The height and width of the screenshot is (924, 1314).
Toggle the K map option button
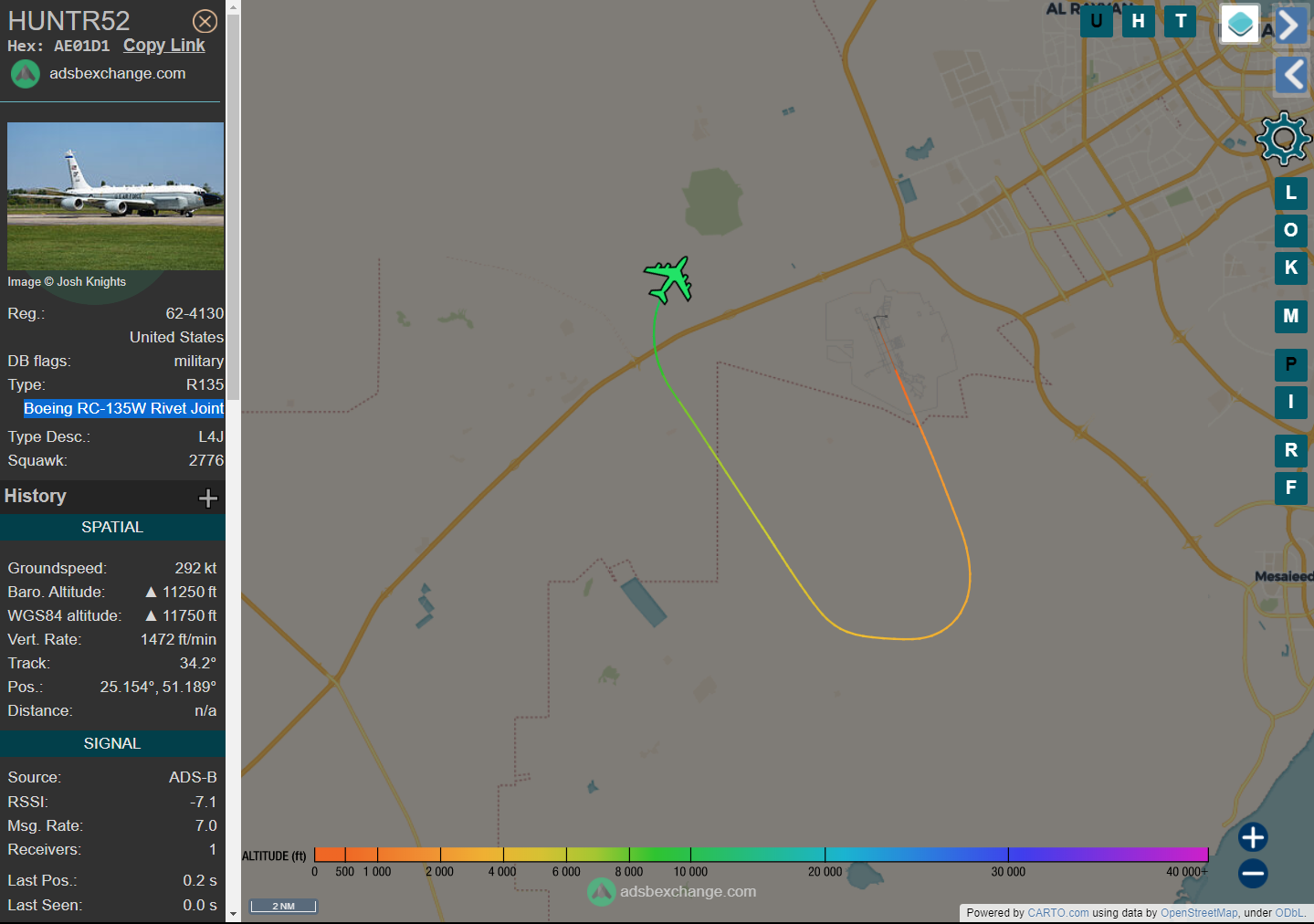click(x=1291, y=268)
